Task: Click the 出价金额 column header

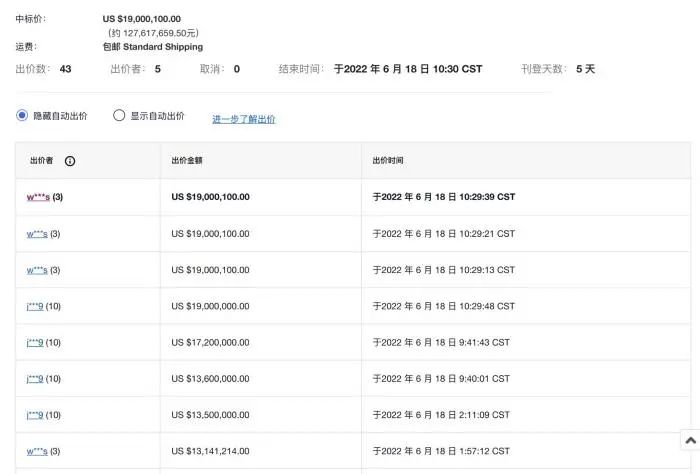Action: pos(187,160)
